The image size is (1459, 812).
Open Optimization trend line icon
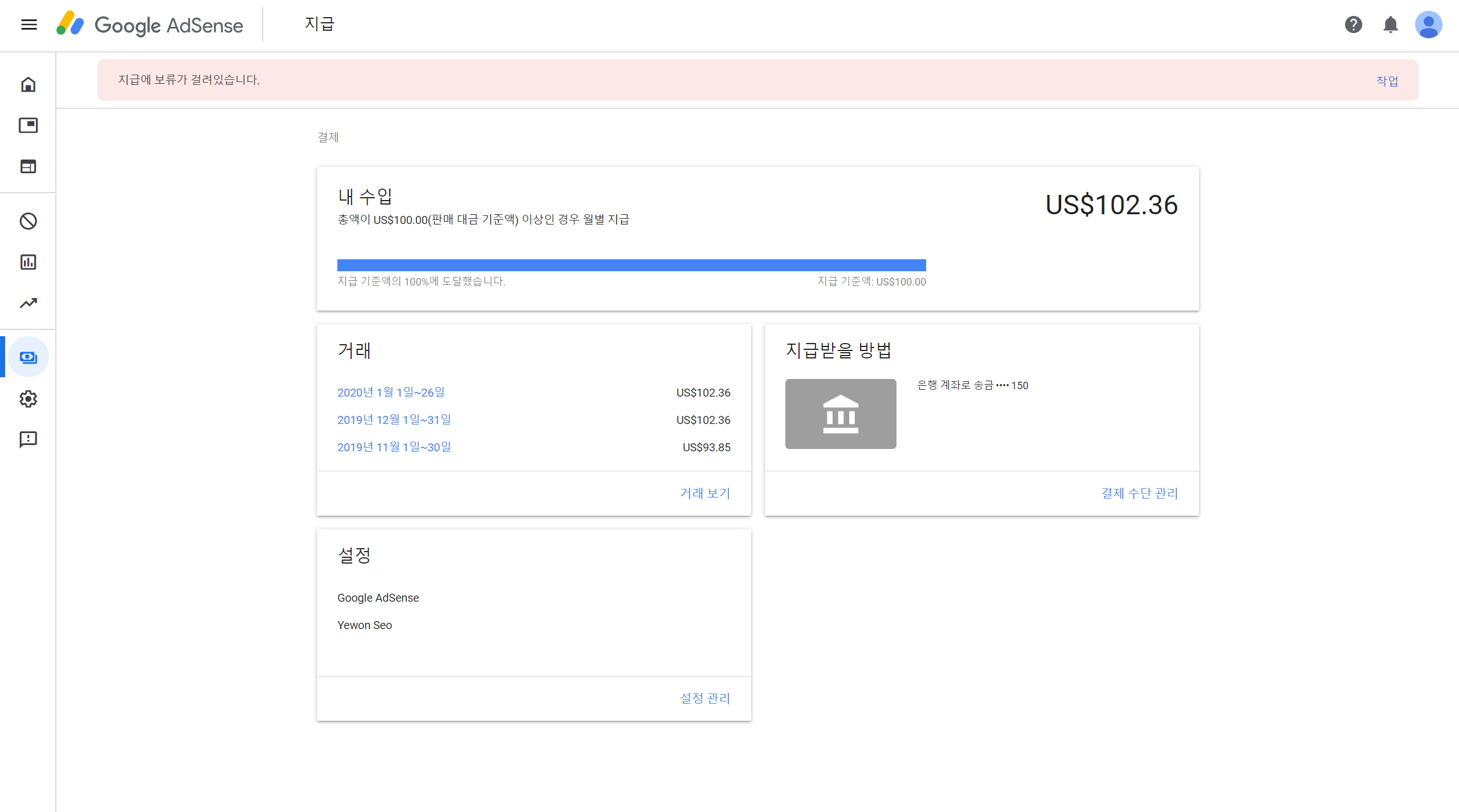point(28,303)
